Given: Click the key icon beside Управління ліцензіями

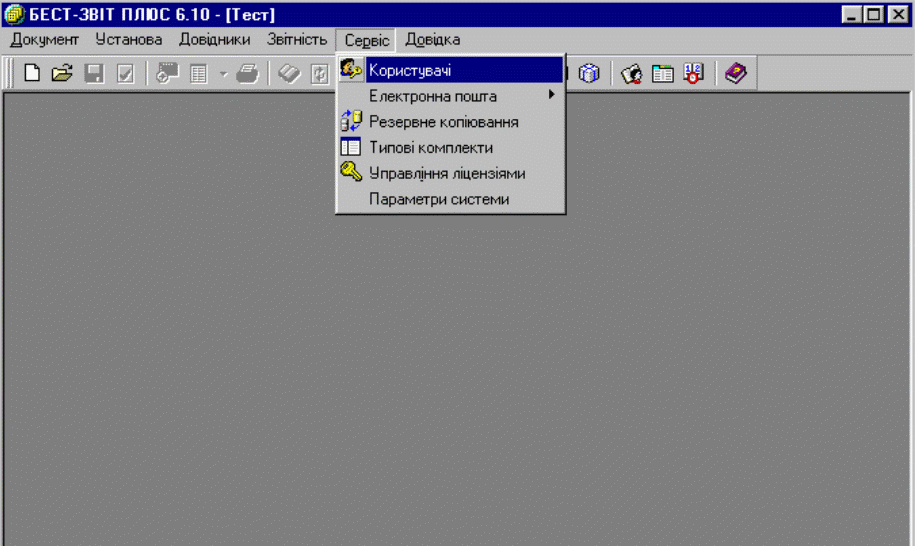Looking at the screenshot, I should pos(351,173).
